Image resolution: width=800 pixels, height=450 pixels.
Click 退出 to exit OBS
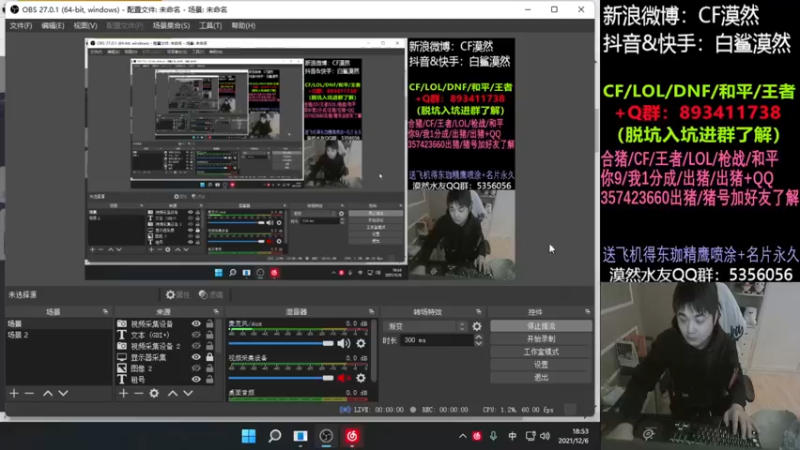coord(541,378)
